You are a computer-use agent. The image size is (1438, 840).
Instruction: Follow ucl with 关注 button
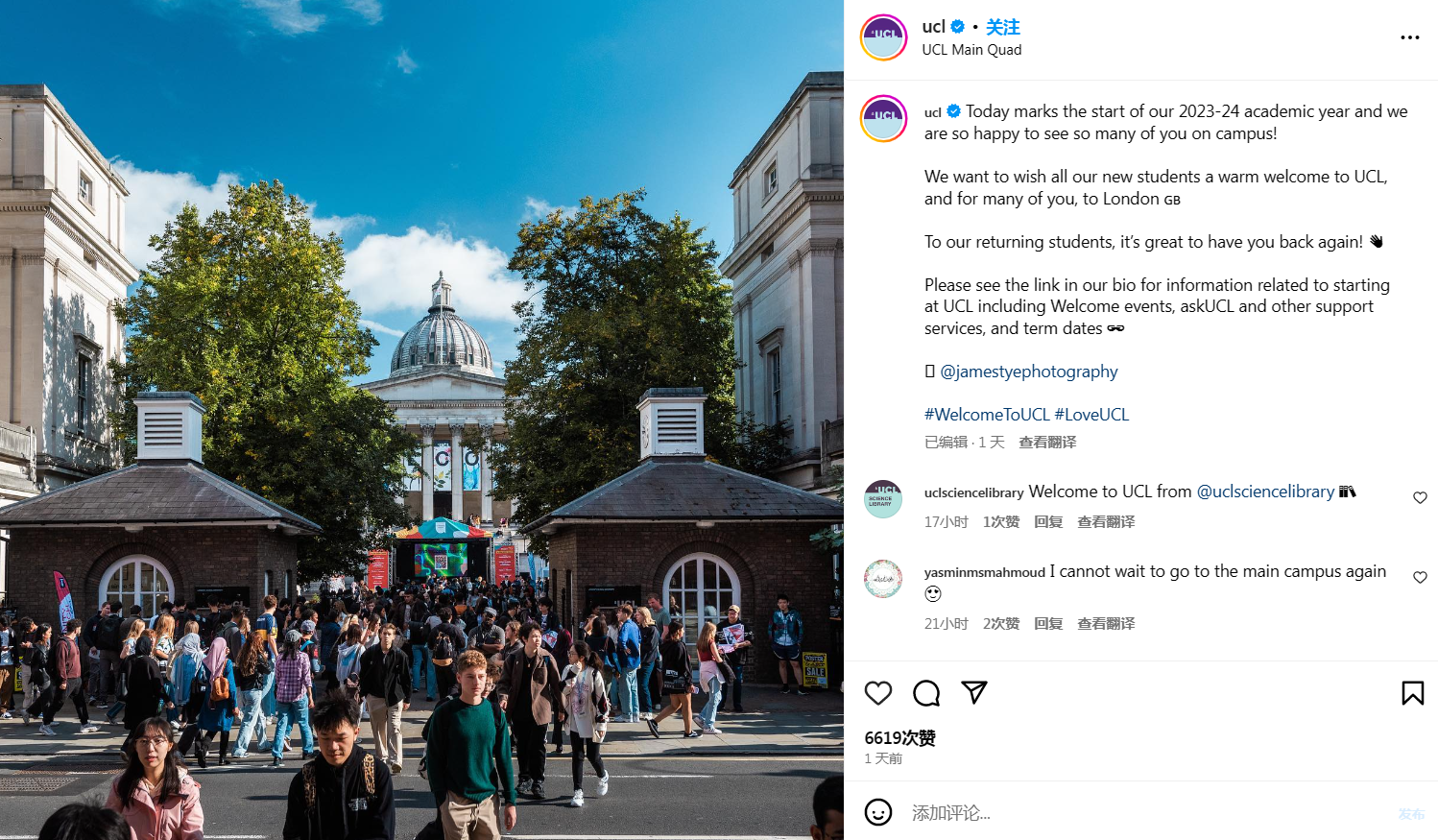(1003, 27)
